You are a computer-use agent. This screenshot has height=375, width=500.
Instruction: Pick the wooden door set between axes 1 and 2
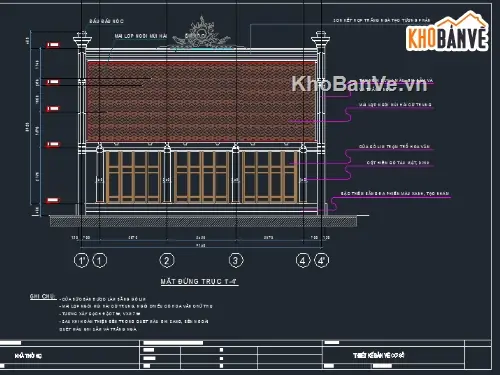tap(133, 177)
